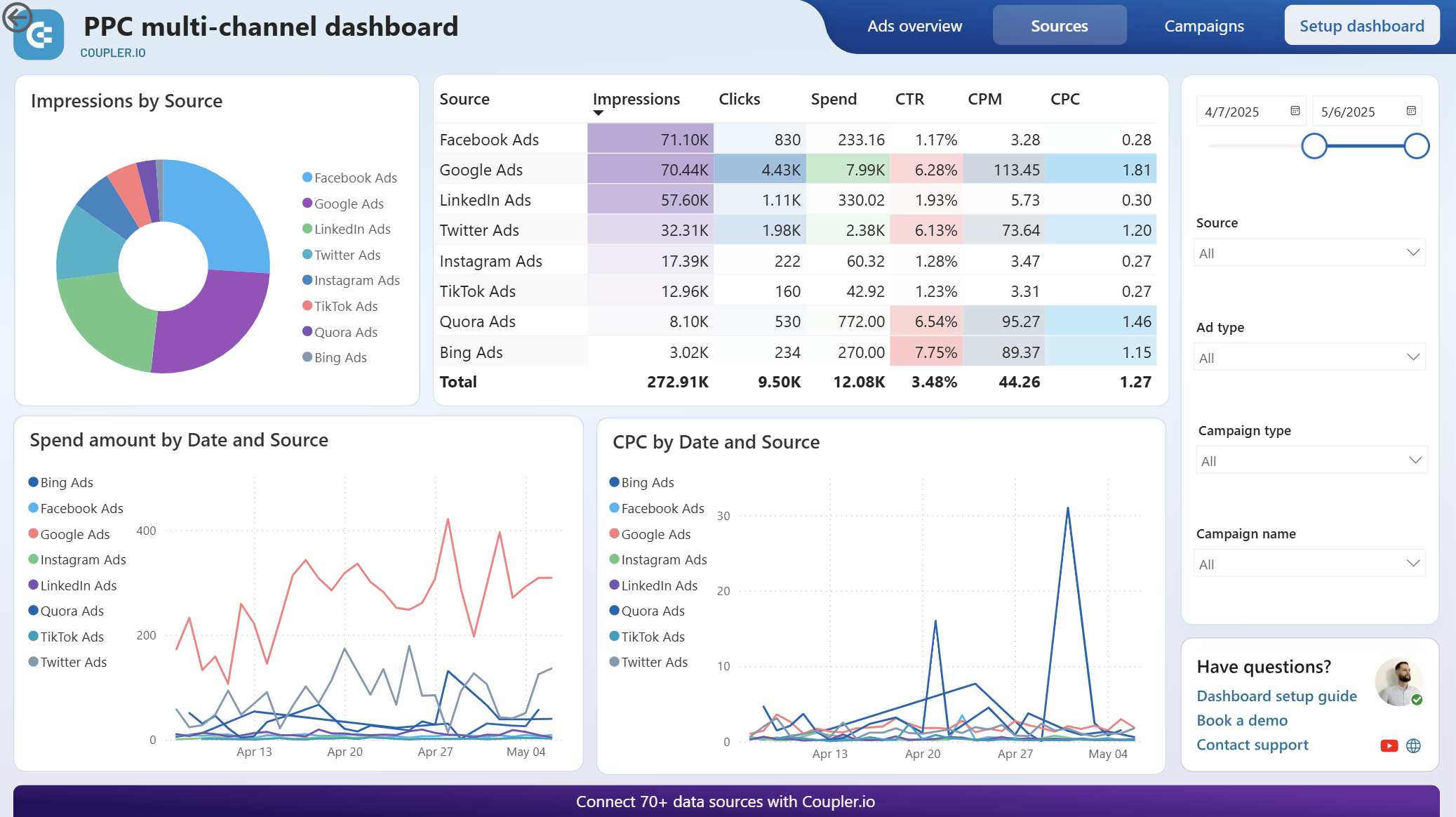Open the calendar for the 5/6/2025 end date
Image resolution: width=1456 pixels, height=817 pixels.
pyautogui.click(x=1410, y=110)
